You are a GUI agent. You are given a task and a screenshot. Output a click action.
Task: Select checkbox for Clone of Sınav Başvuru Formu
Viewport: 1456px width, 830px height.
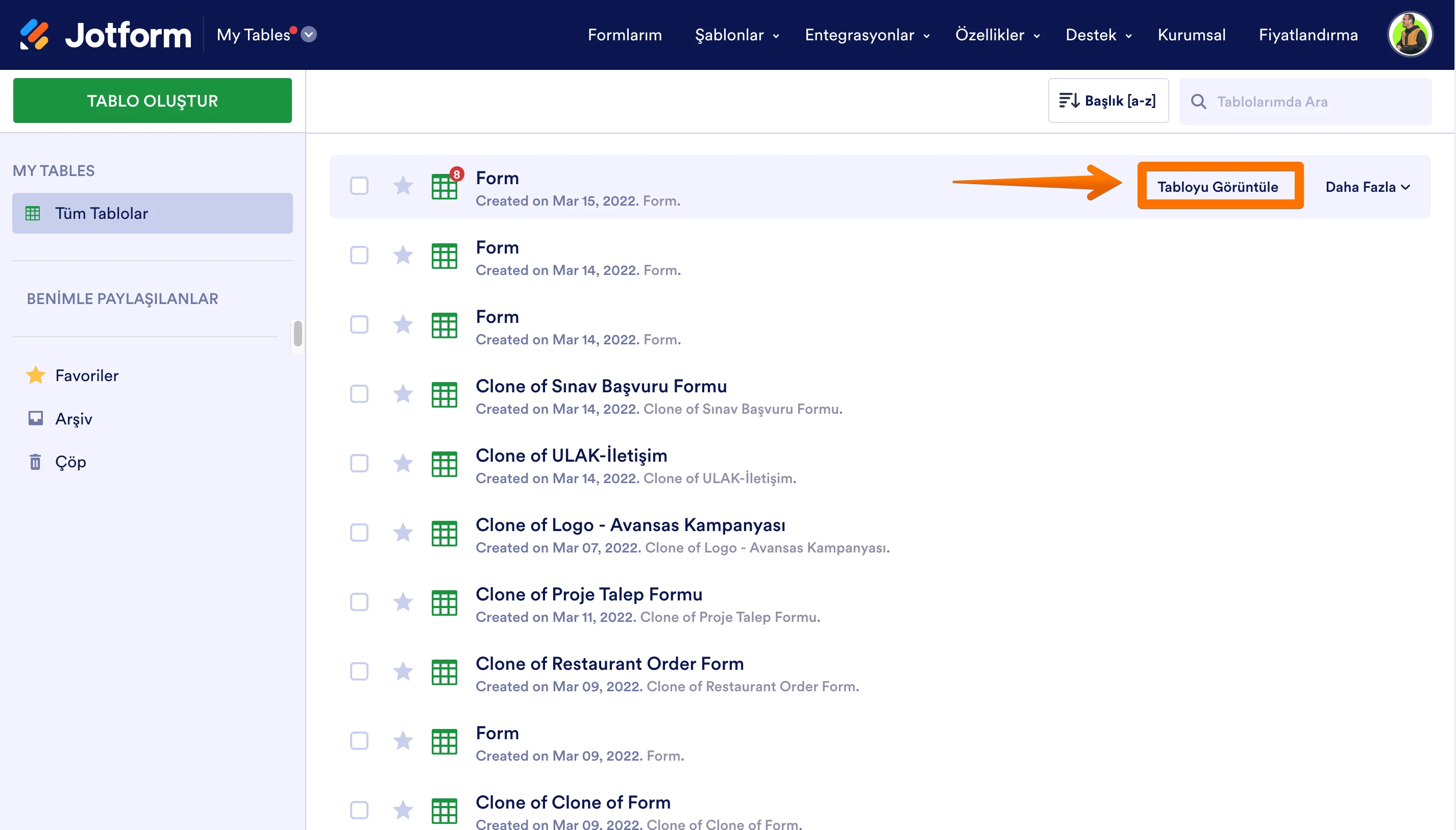click(x=359, y=394)
